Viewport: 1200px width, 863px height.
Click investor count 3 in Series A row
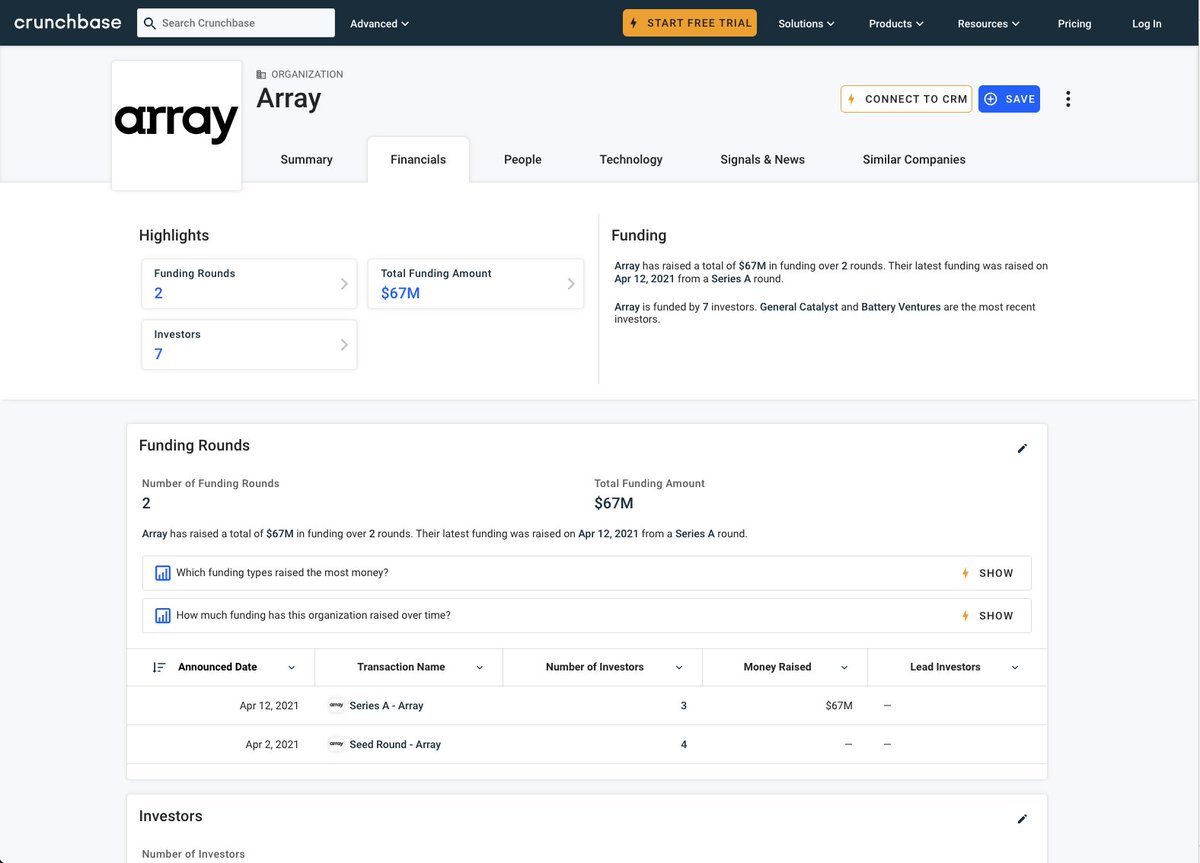(x=684, y=706)
